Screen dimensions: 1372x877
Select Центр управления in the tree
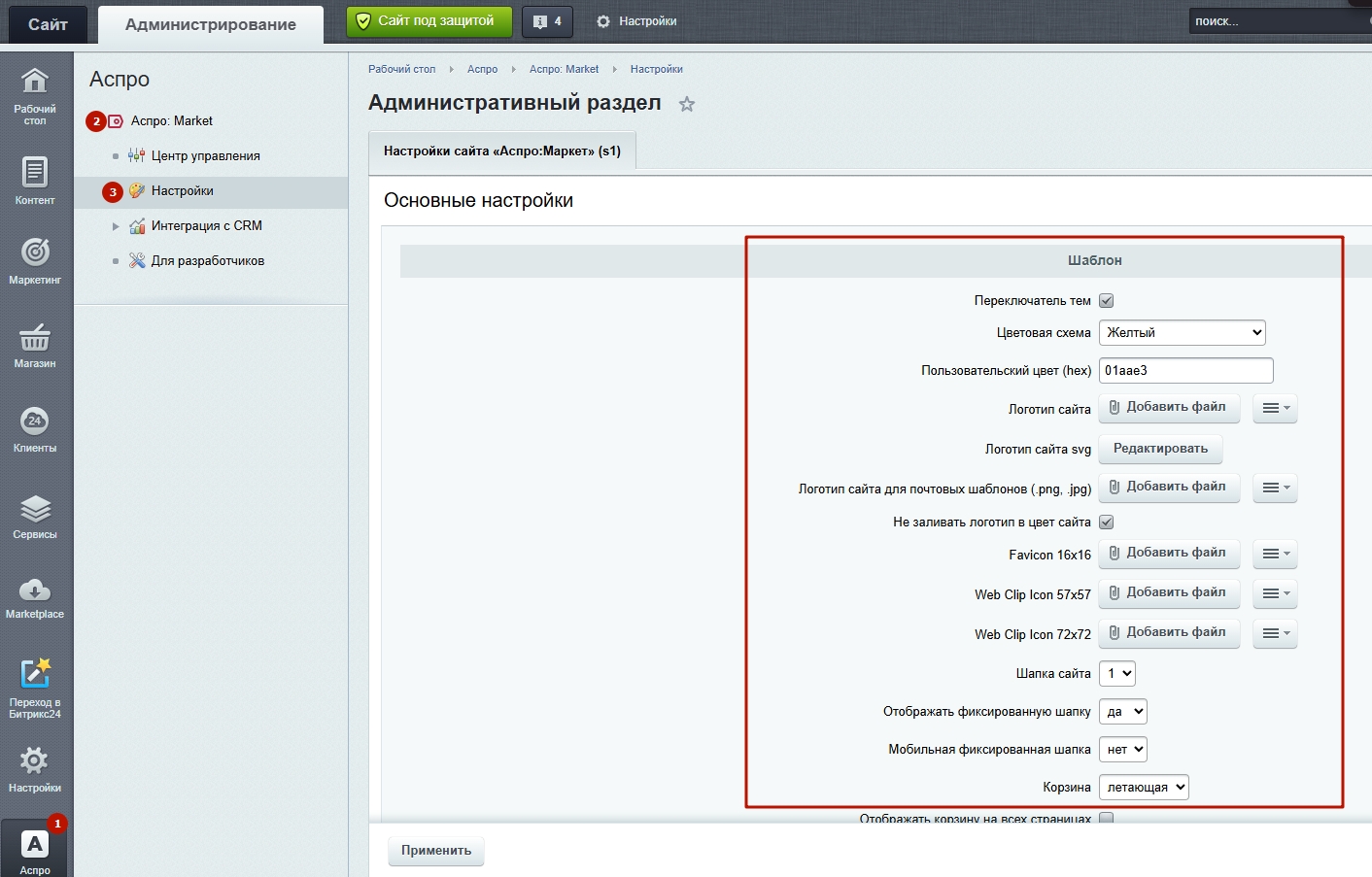click(206, 156)
